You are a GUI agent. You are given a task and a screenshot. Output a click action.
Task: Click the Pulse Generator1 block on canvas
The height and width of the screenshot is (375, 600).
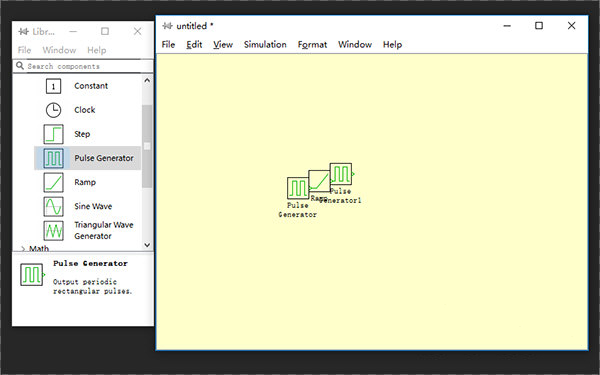pyautogui.click(x=341, y=174)
